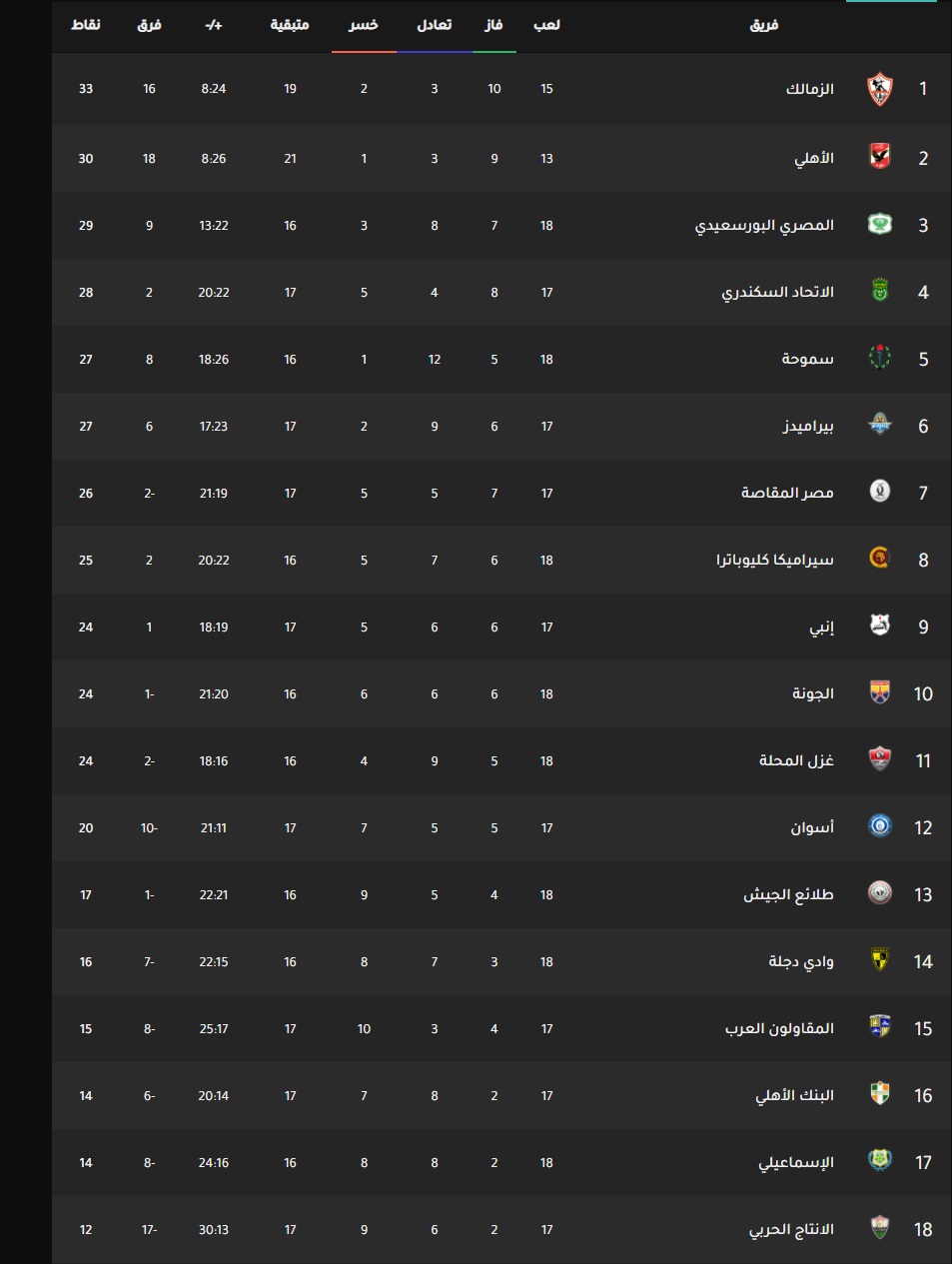The height and width of the screenshot is (1264, 952).
Task: Click the Al Ahly red crest icon
Action: [879, 157]
